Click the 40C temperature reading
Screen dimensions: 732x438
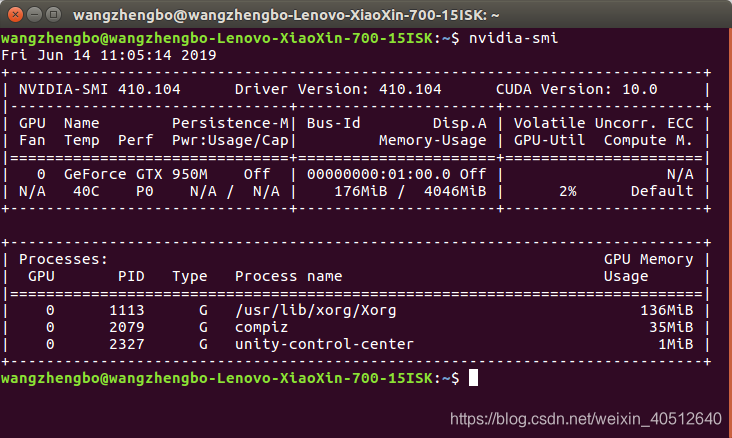coord(86,191)
